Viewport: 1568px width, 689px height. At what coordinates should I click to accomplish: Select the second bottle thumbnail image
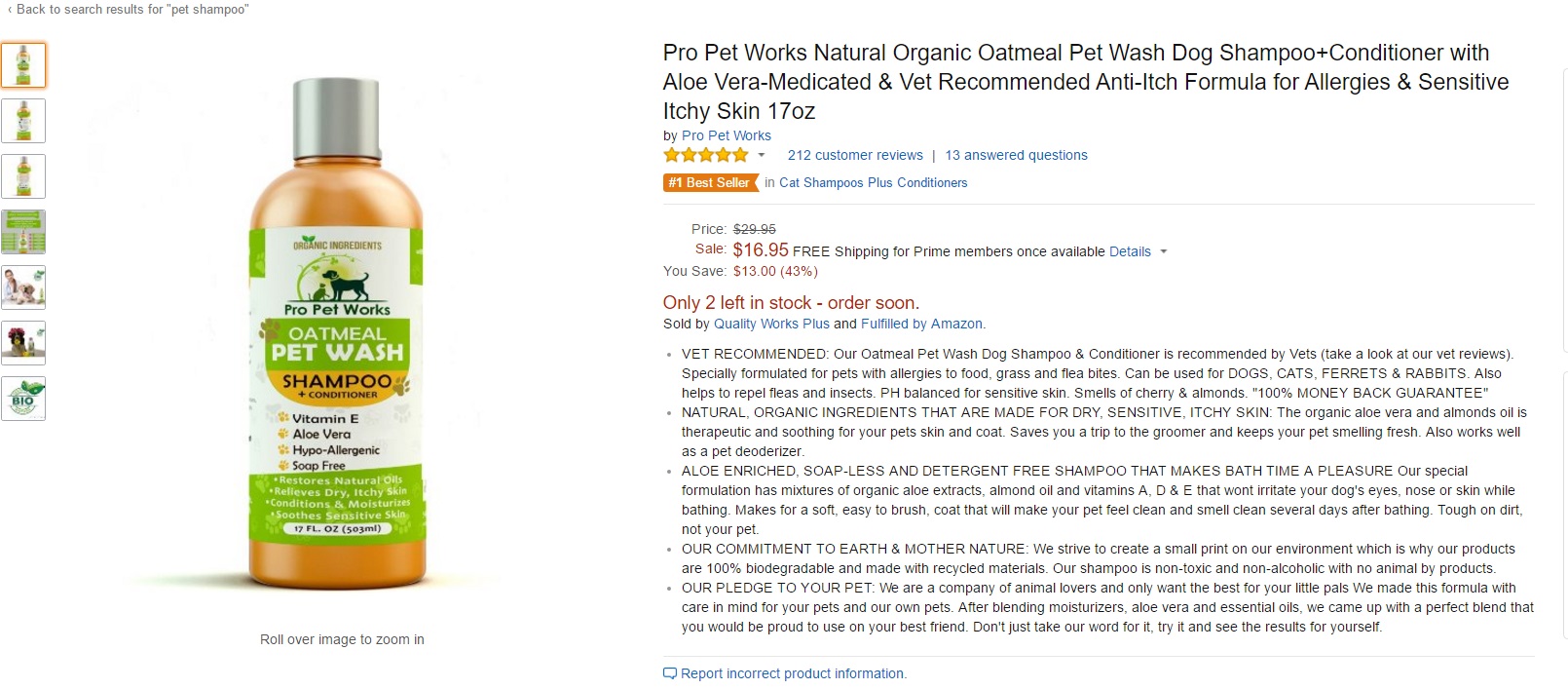(23, 121)
